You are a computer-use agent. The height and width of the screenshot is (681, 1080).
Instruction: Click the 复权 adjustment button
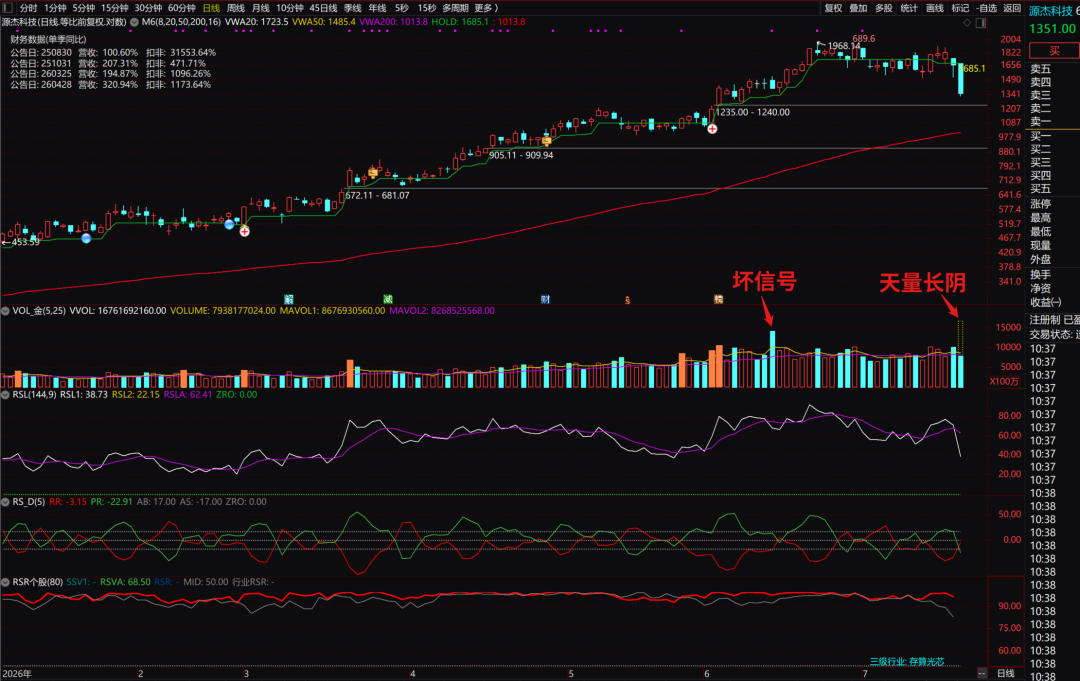pyautogui.click(x=833, y=8)
